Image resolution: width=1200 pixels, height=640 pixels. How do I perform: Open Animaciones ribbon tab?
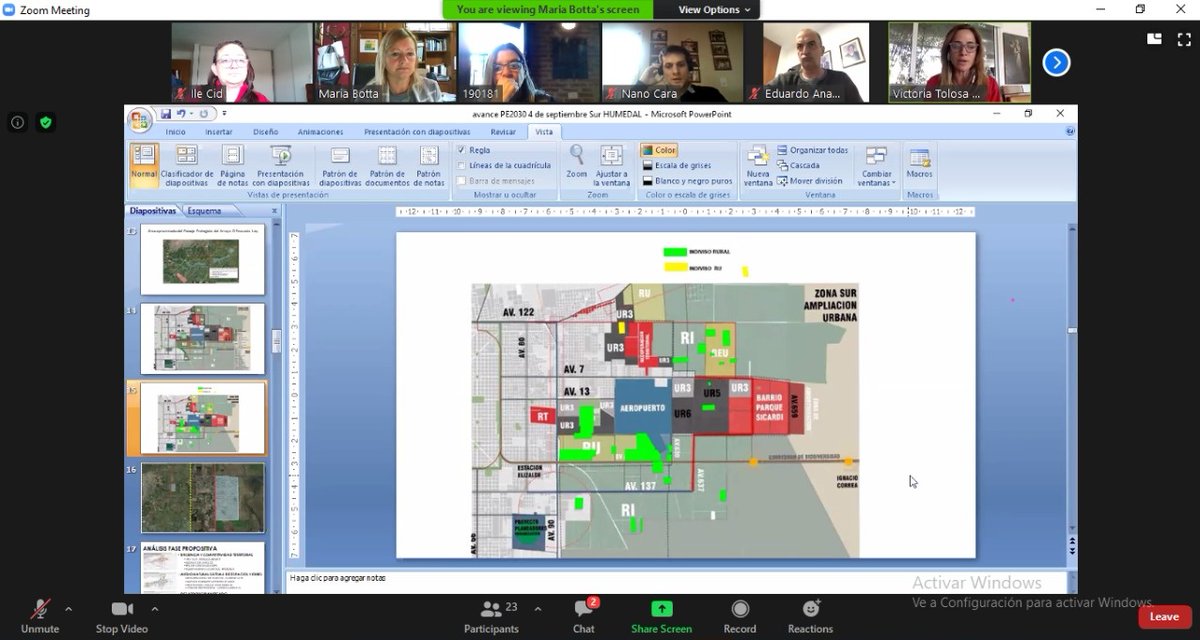tap(320, 131)
